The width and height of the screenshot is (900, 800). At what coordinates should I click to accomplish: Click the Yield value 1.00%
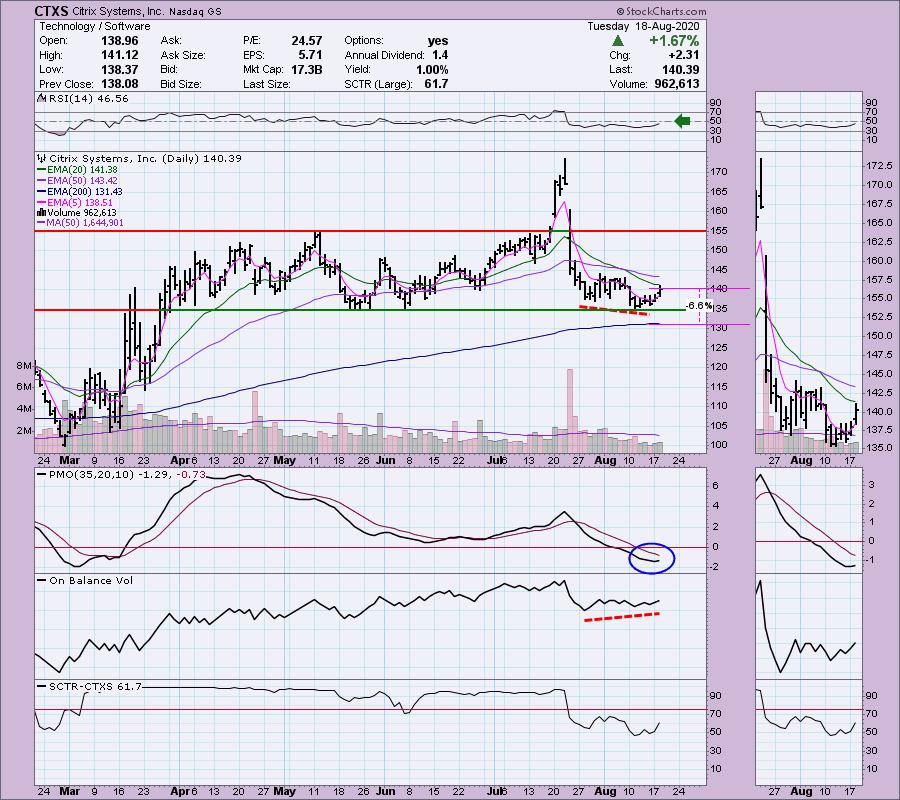432,69
